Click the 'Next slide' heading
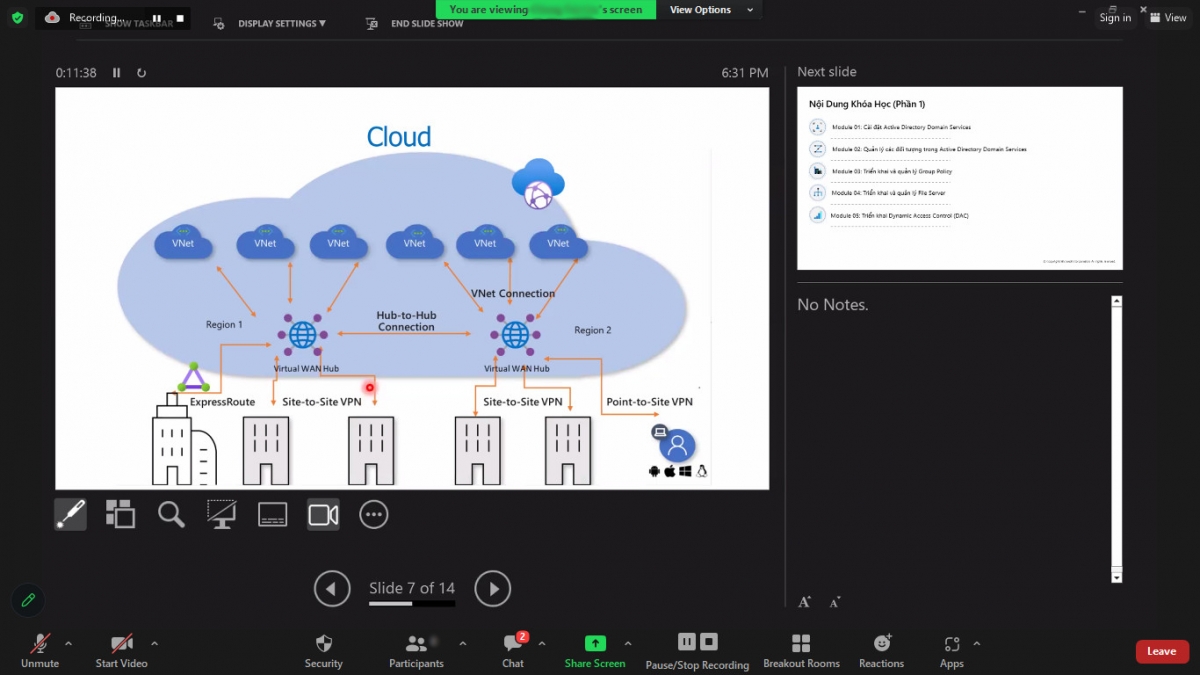This screenshot has width=1200, height=675. point(827,72)
